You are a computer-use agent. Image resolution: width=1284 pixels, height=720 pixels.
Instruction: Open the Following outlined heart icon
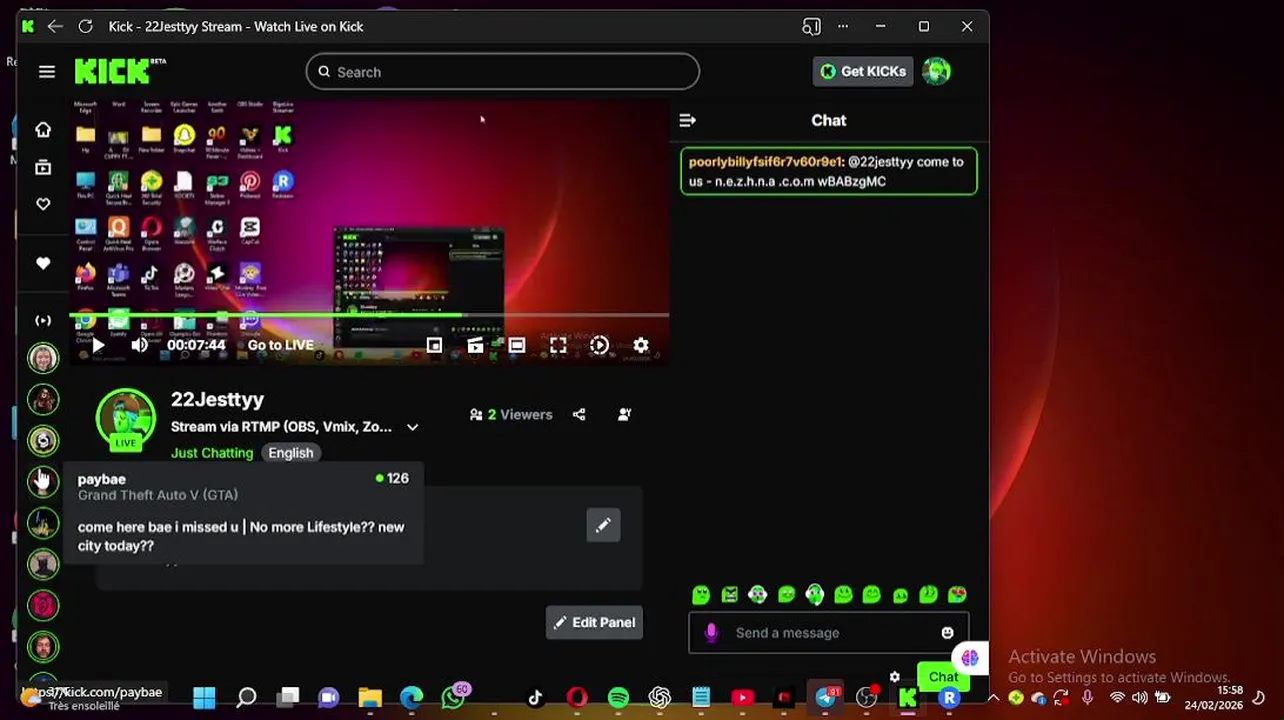[43, 204]
